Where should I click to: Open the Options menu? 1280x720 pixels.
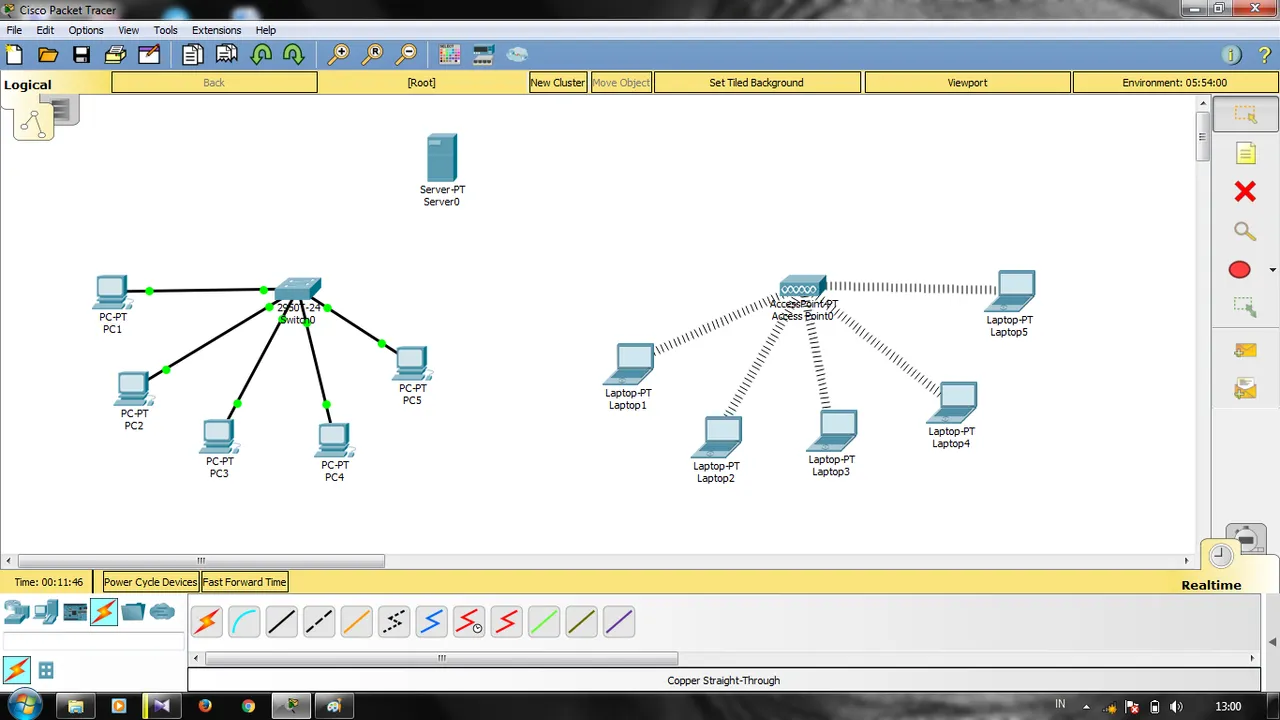pyautogui.click(x=86, y=30)
